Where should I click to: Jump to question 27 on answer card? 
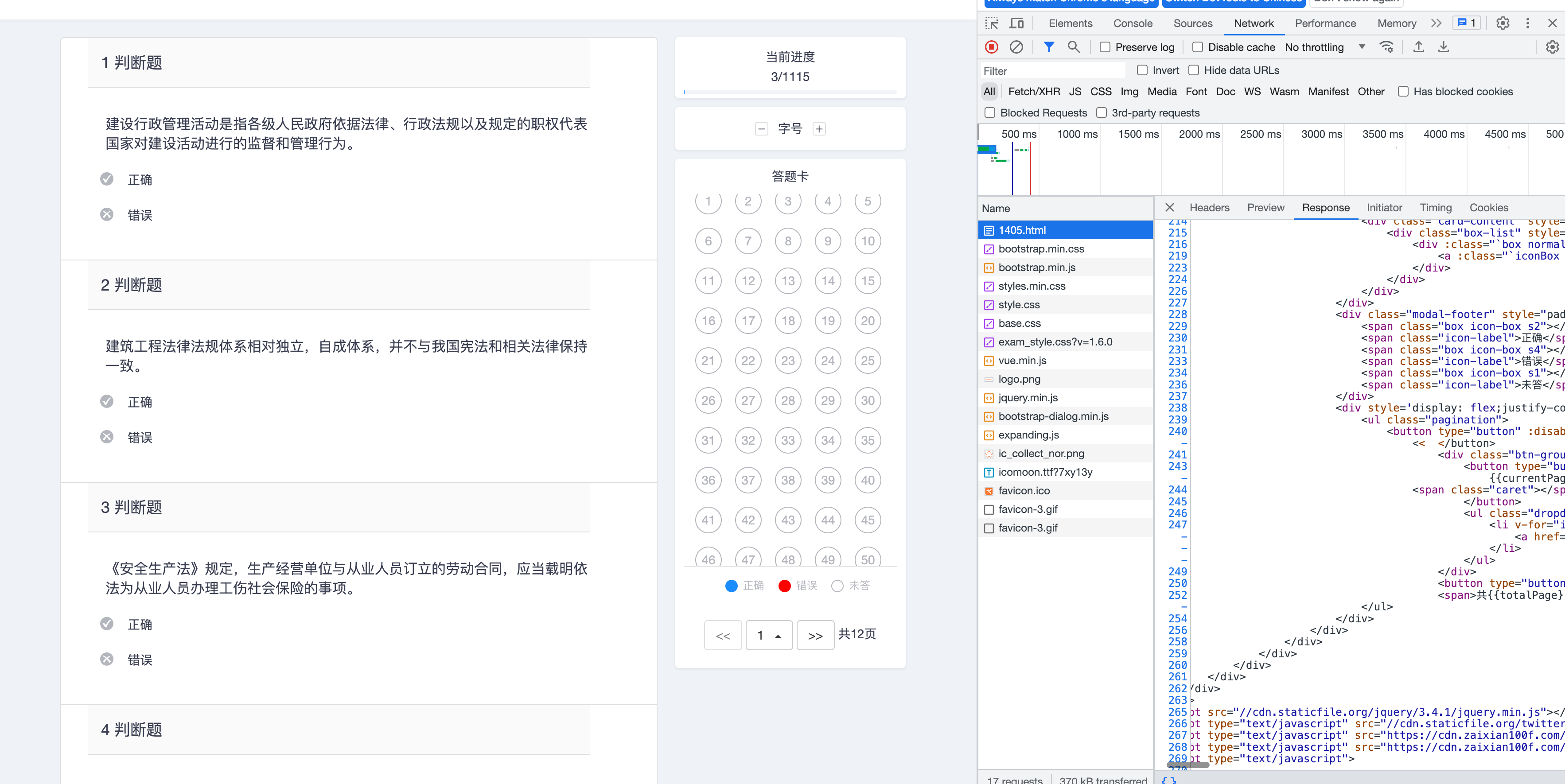click(x=748, y=400)
